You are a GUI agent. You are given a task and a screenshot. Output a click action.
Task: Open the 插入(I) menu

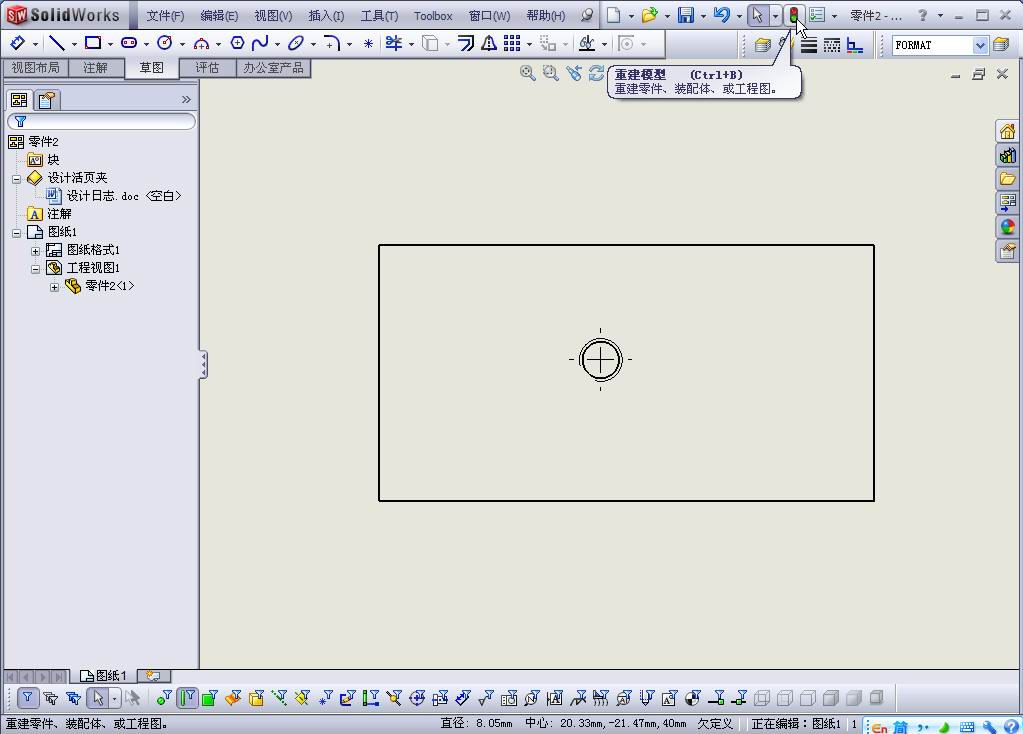click(x=326, y=16)
